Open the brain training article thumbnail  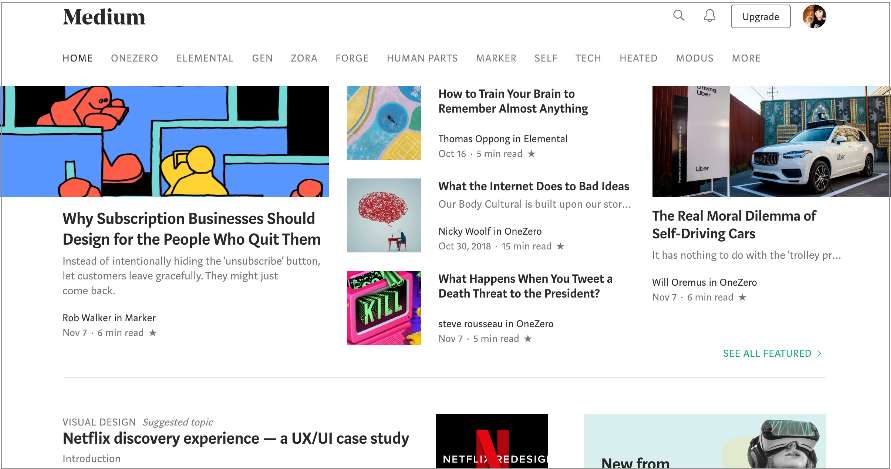pyautogui.click(x=384, y=123)
